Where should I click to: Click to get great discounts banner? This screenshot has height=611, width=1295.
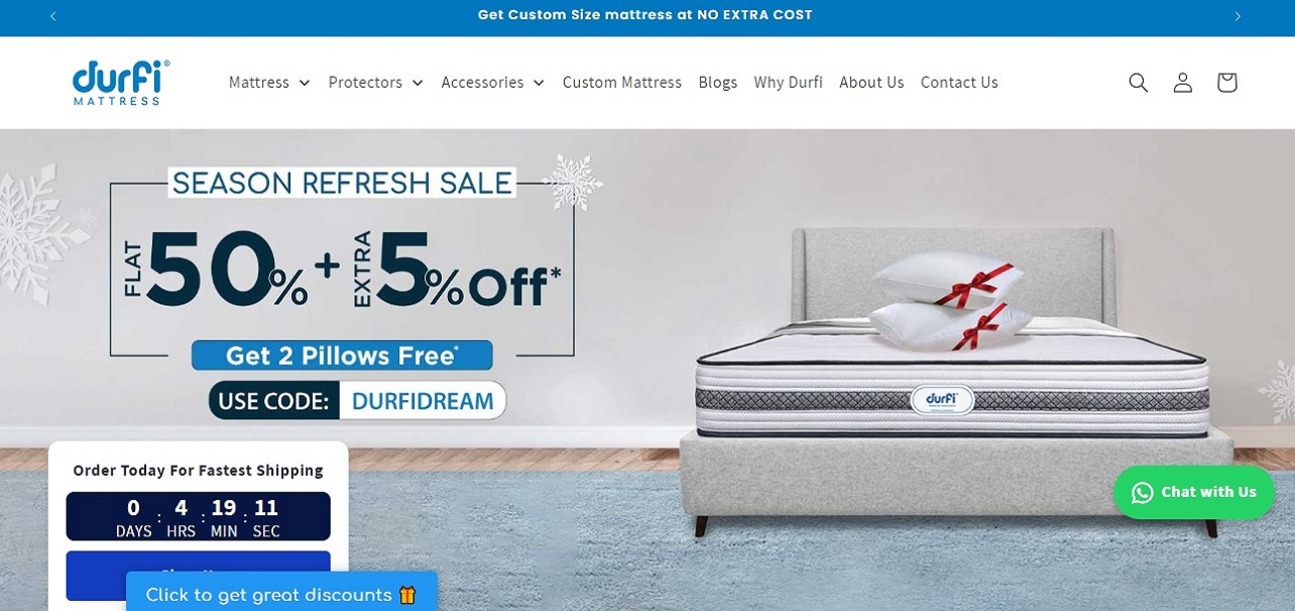(x=282, y=592)
